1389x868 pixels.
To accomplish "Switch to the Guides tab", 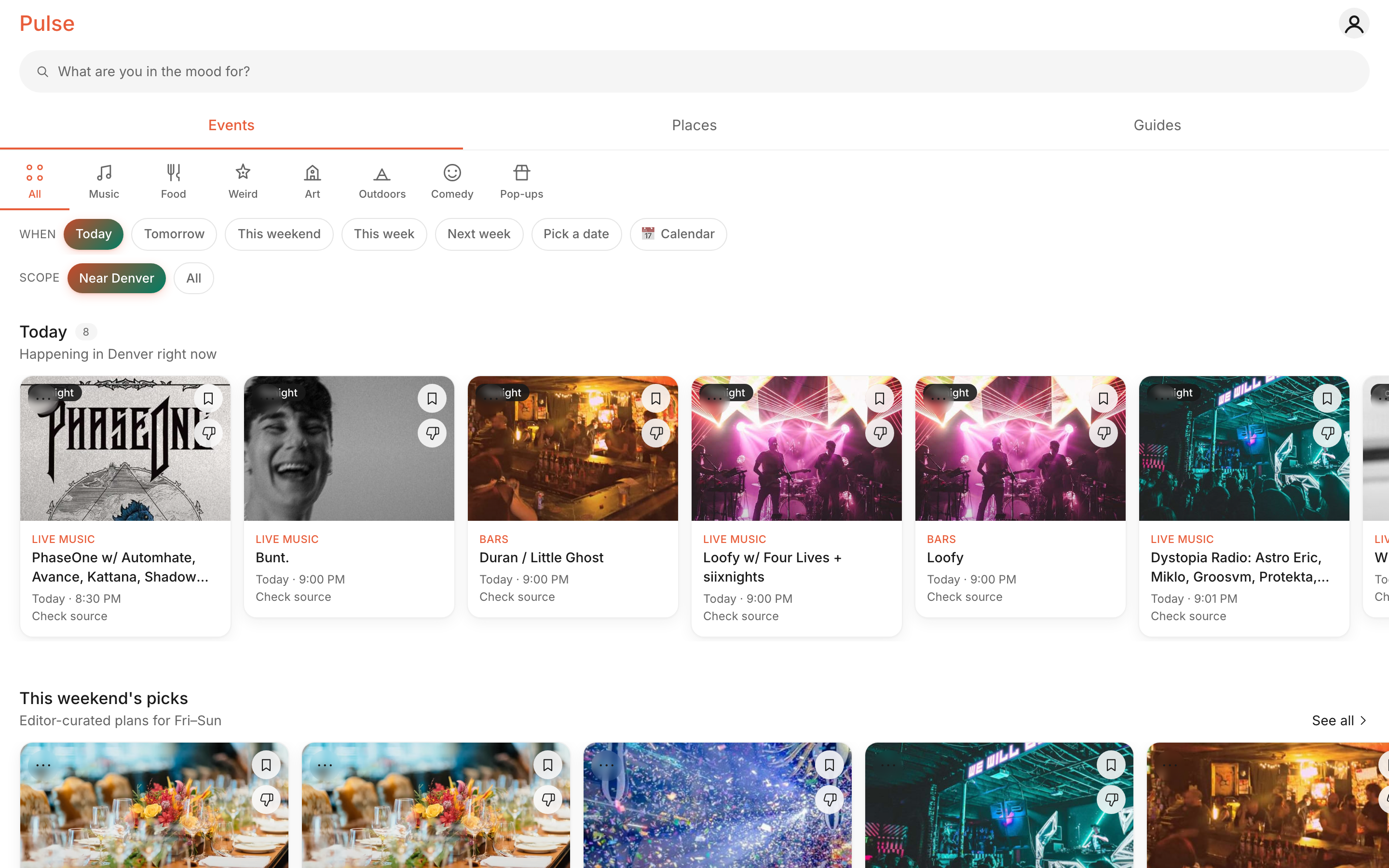I will pyautogui.click(x=1157, y=125).
